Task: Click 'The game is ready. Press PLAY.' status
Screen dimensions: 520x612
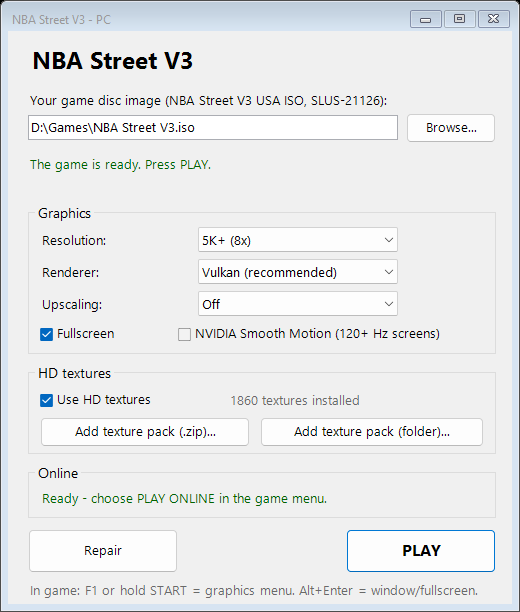Action: pyautogui.click(x=120, y=165)
